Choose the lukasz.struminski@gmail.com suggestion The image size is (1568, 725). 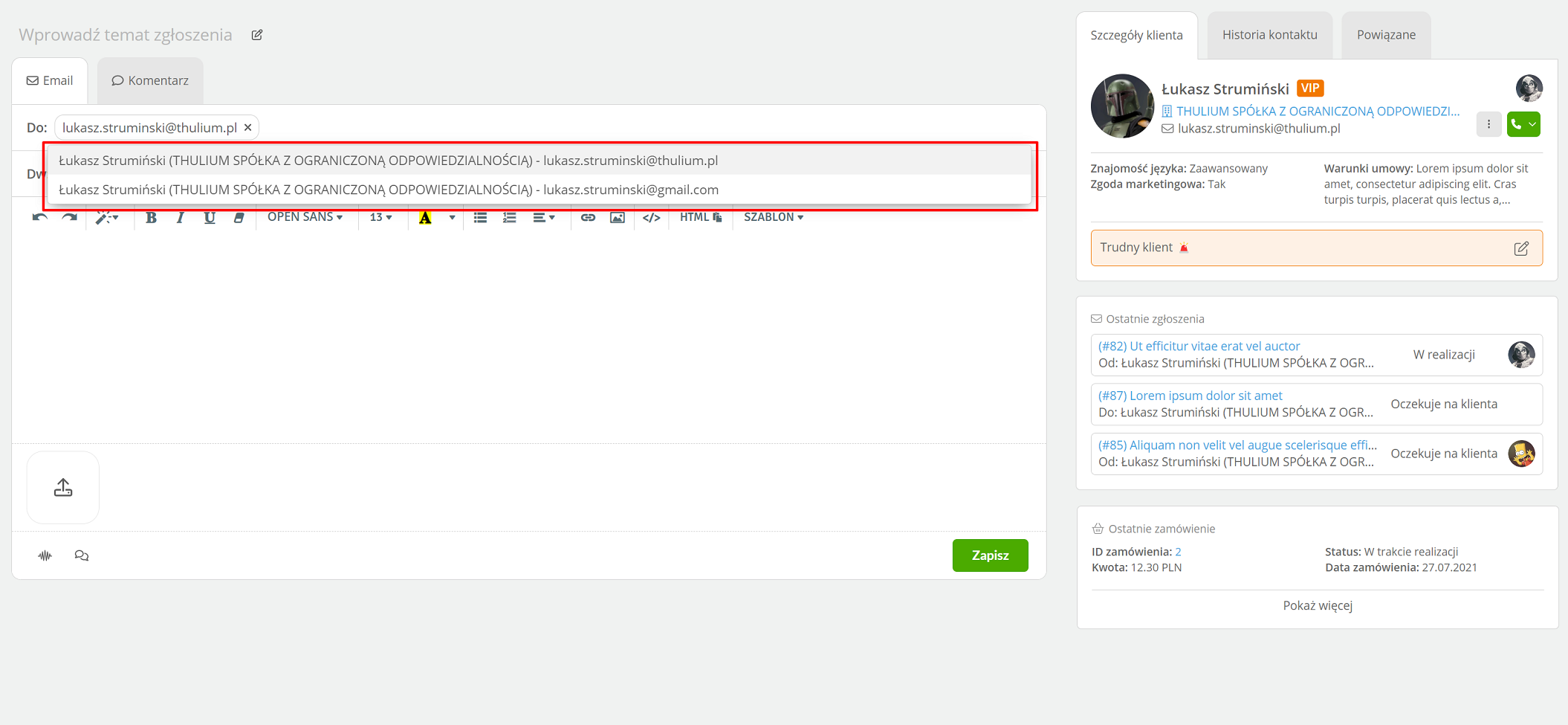(x=539, y=190)
